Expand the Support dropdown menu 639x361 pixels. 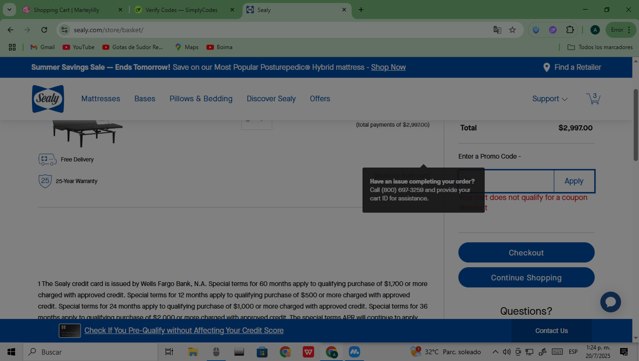point(549,99)
